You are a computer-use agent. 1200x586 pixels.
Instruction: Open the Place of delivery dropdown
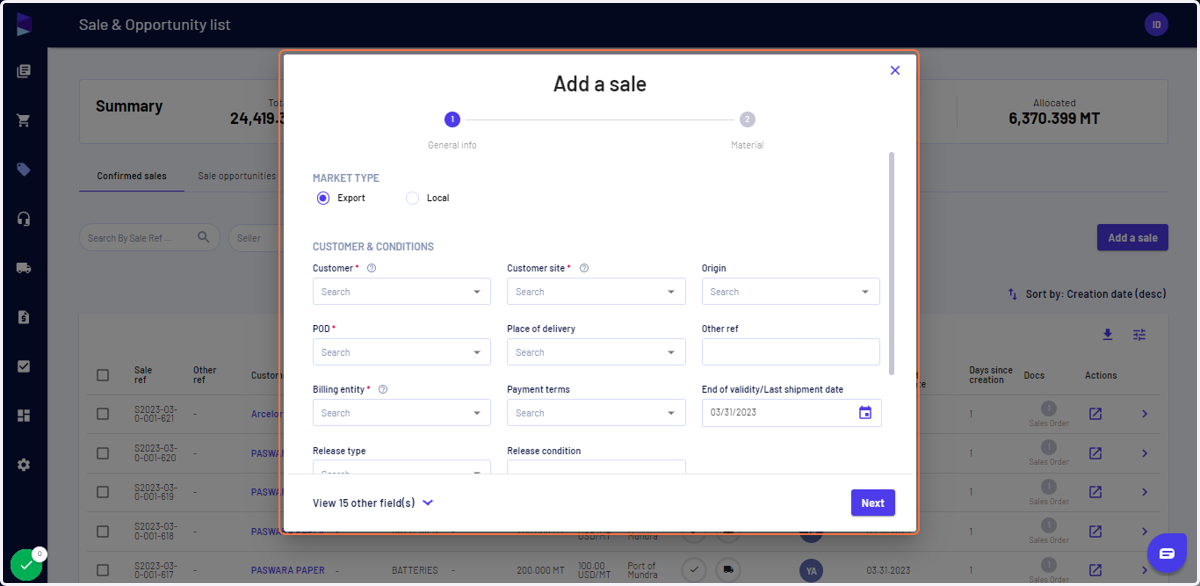(596, 352)
